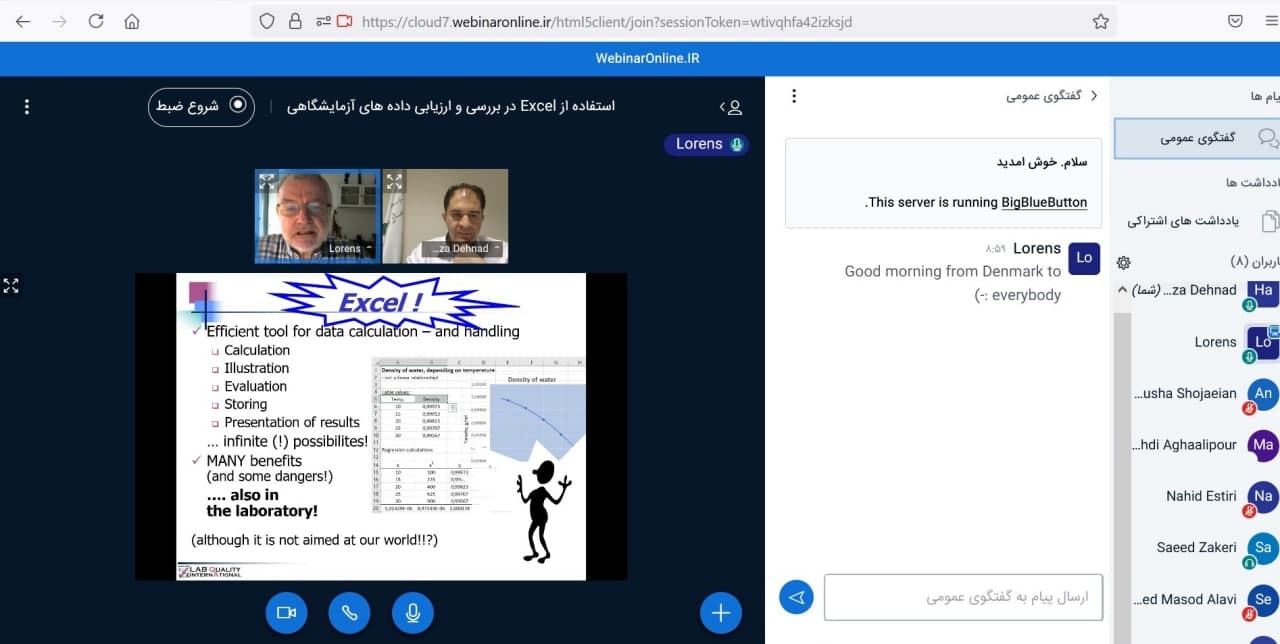The height and width of the screenshot is (644, 1280).
Task: Open the chat options three-dot menu
Action: click(794, 96)
